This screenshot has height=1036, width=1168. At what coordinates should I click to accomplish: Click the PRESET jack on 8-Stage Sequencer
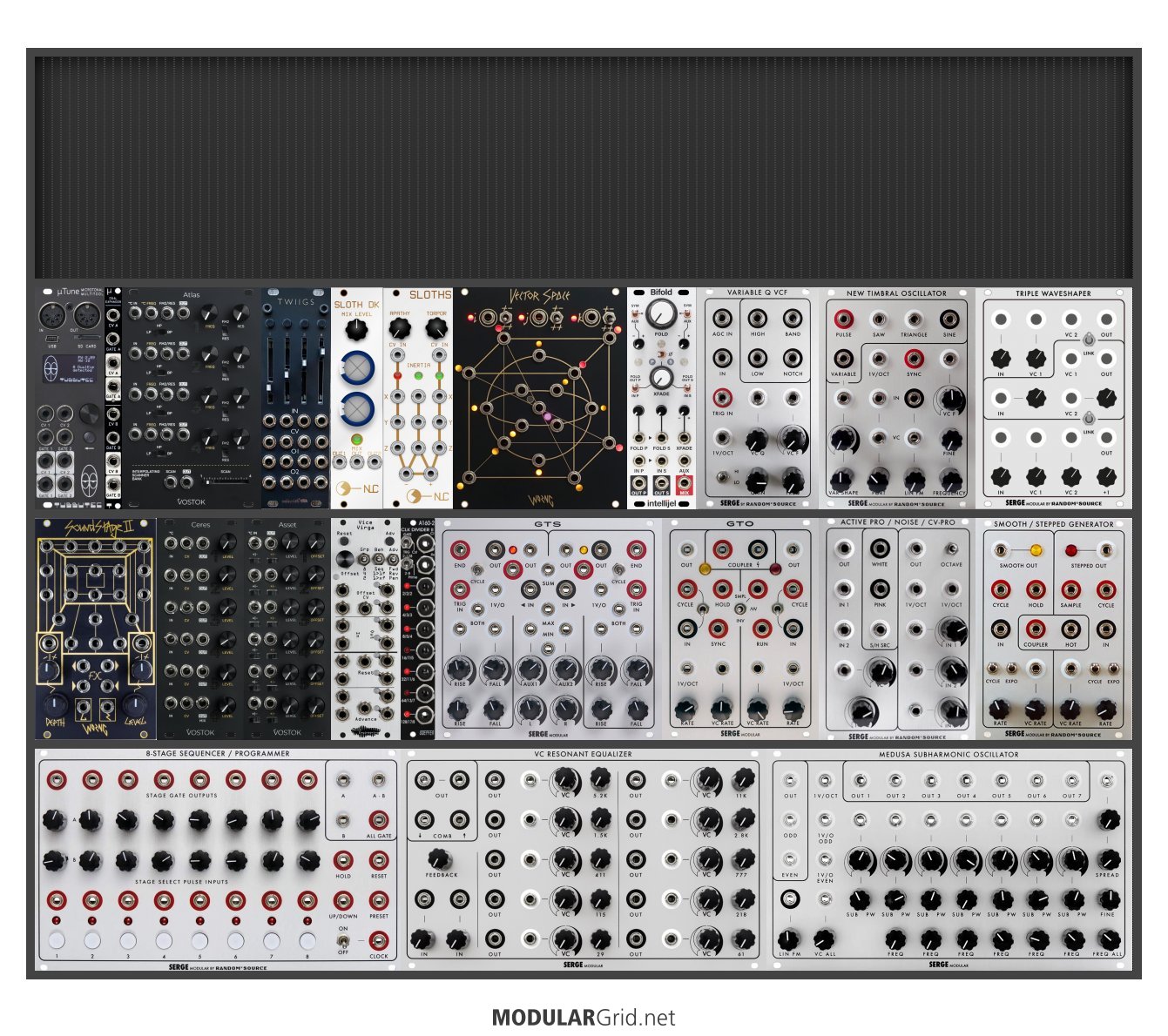pyautogui.click(x=379, y=900)
